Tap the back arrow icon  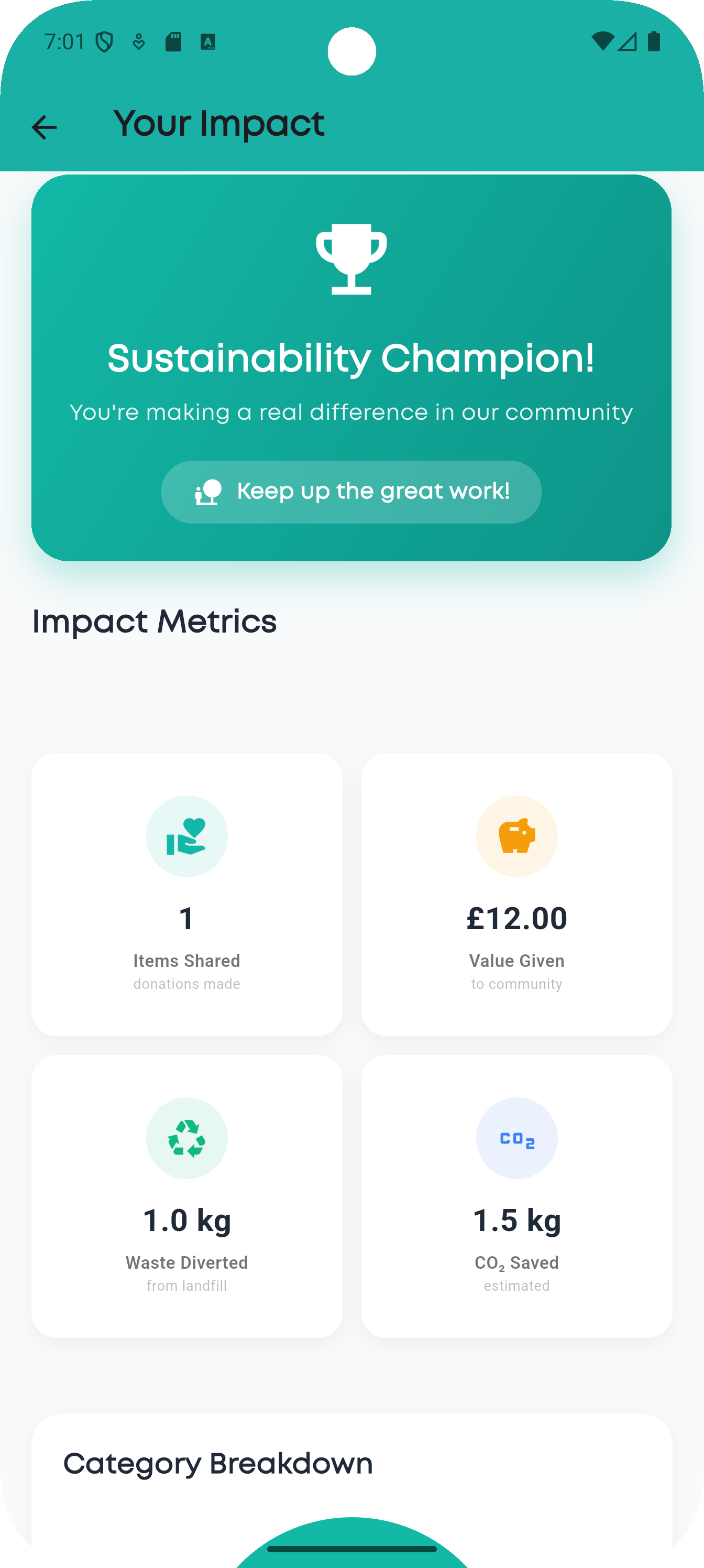tap(44, 127)
